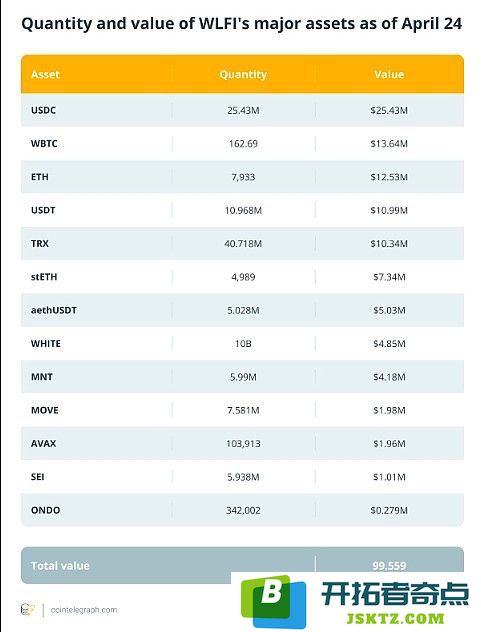
Task: Click the WHITE quantity 10B
Action: tap(243, 343)
